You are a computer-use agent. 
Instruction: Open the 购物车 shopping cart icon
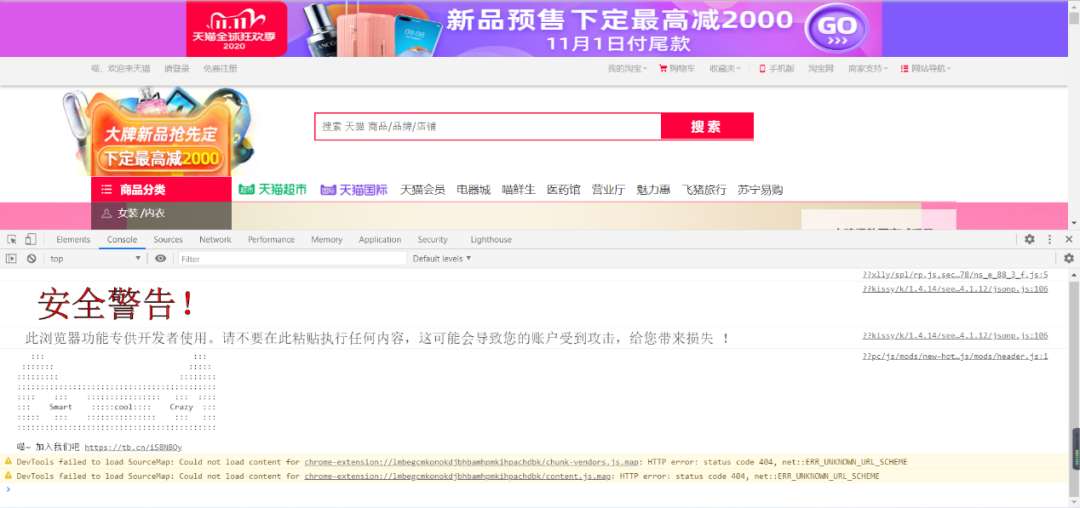[x=663, y=69]
